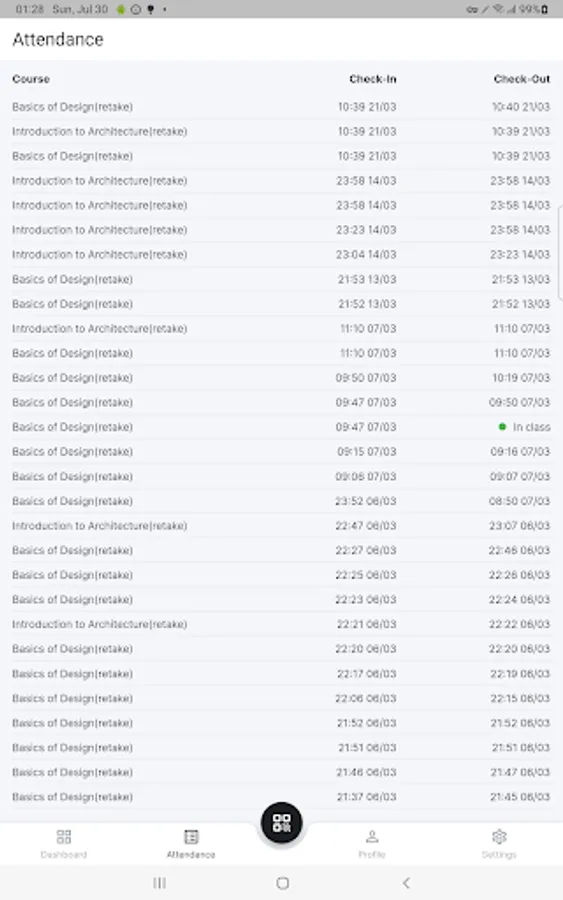
Task: Select check-in time 09:06 07/03
Action: coord(366,476)
